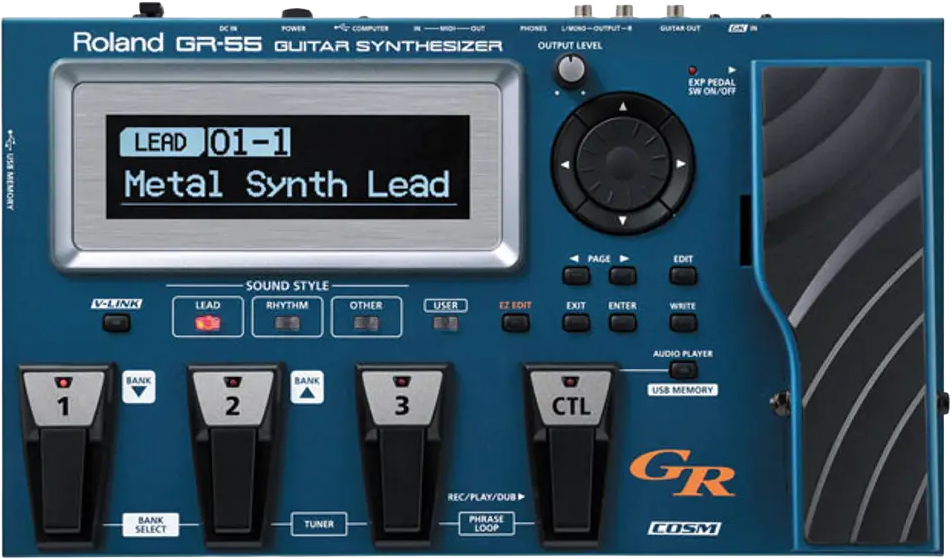Click the COSM logo

[x=684, y=529]
